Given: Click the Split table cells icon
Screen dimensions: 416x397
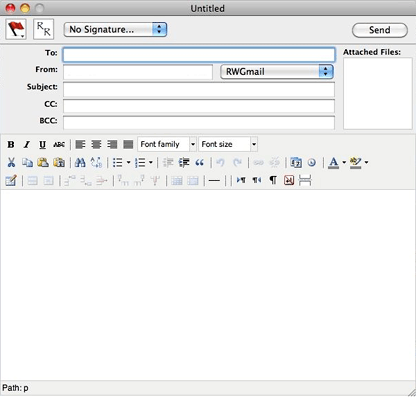Looking at the screenshot, I should point(177,180).
